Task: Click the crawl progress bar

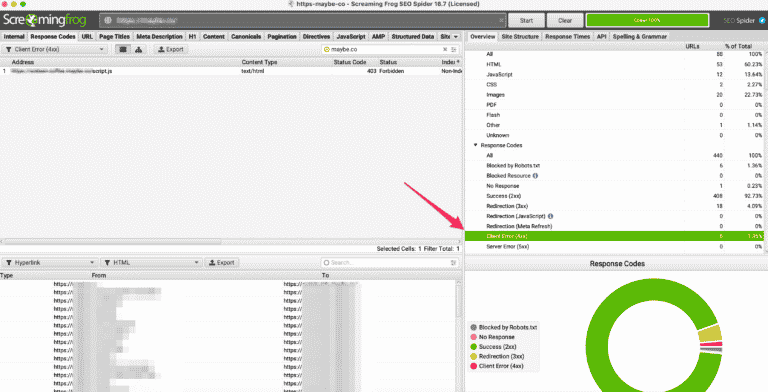Action: (x=647, y=21)
